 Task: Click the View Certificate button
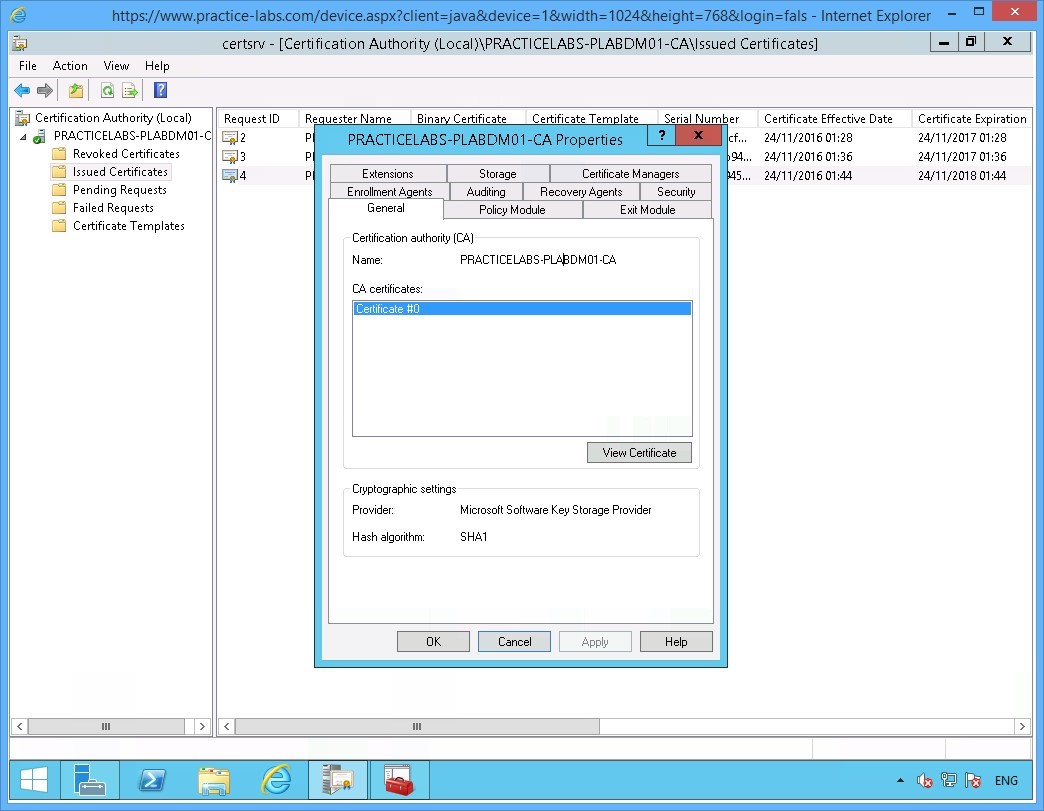pos(639,452)
